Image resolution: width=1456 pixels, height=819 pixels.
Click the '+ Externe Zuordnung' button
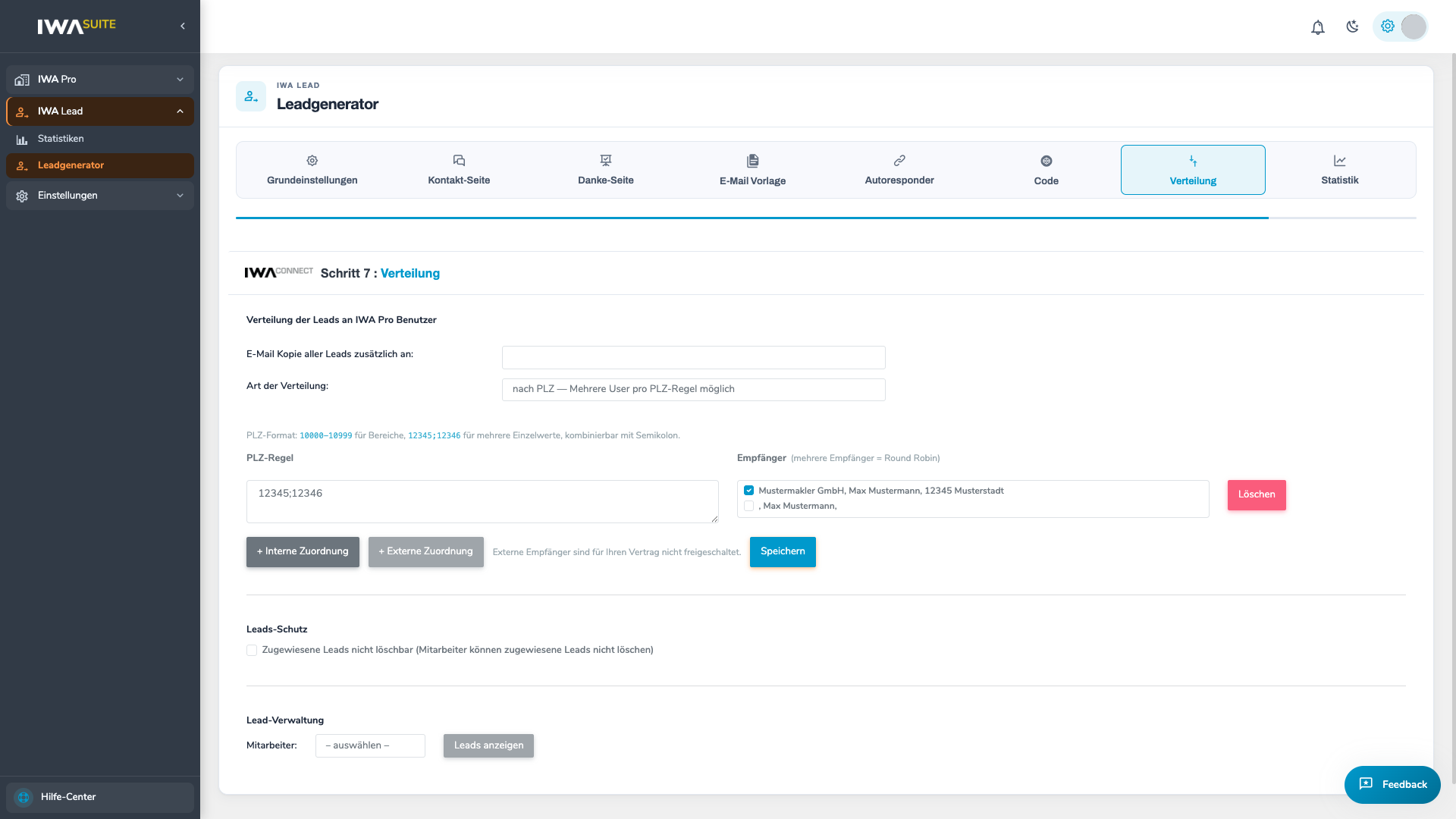tap(426, 552)
